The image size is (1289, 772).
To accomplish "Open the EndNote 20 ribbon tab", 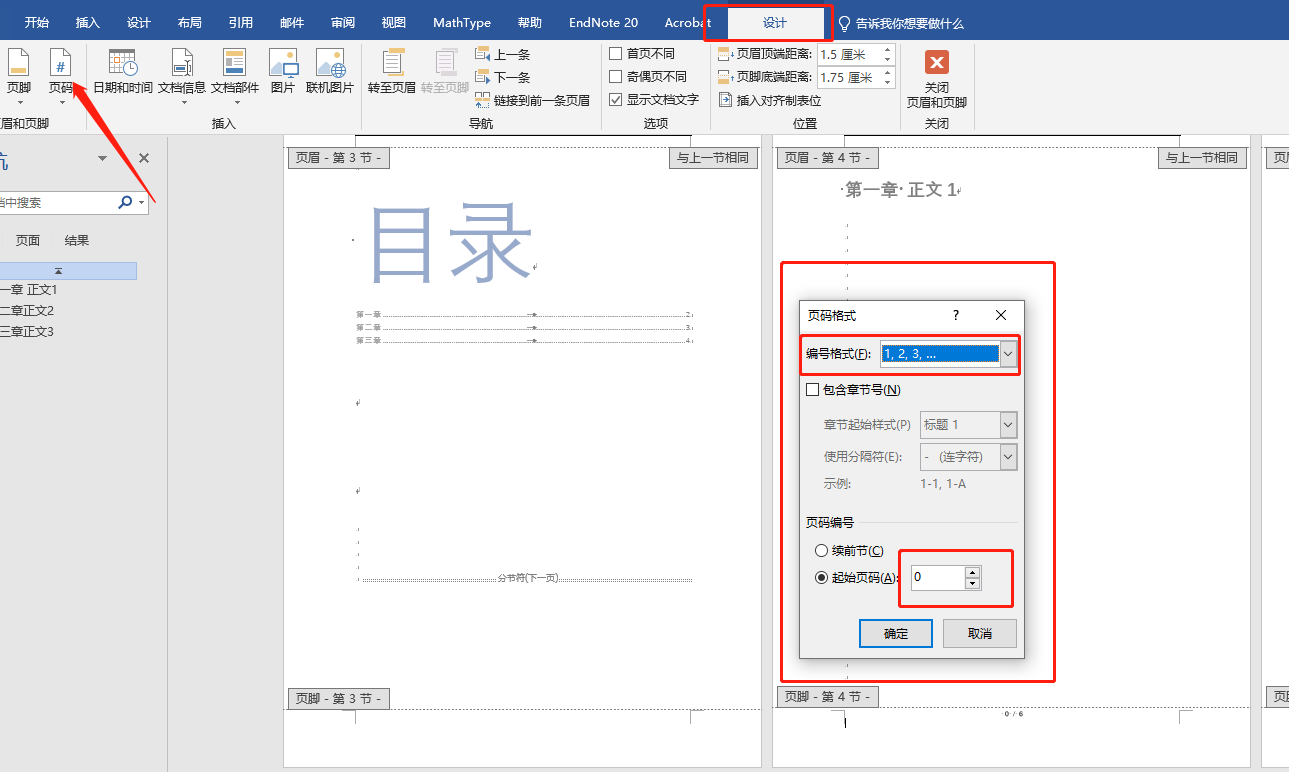I will [x=601, y=20].
